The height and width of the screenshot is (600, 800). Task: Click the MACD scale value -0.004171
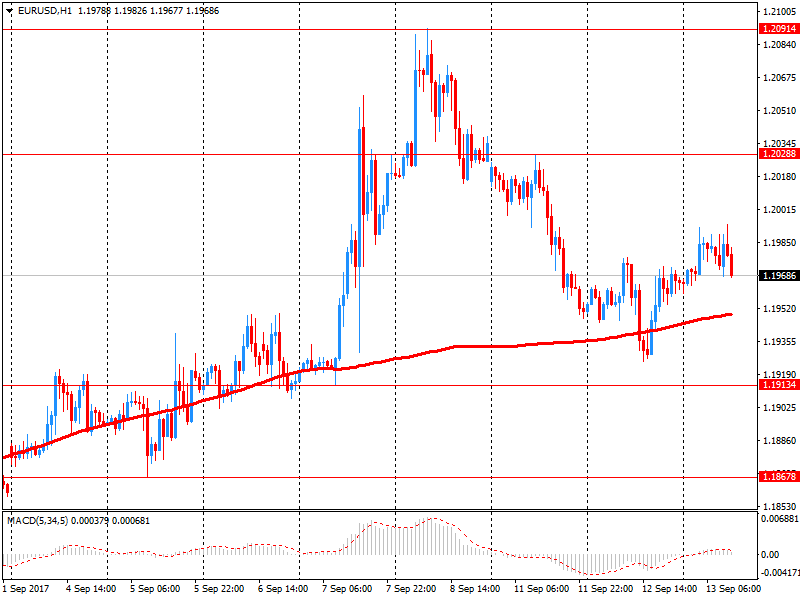[x=780, y=572]
